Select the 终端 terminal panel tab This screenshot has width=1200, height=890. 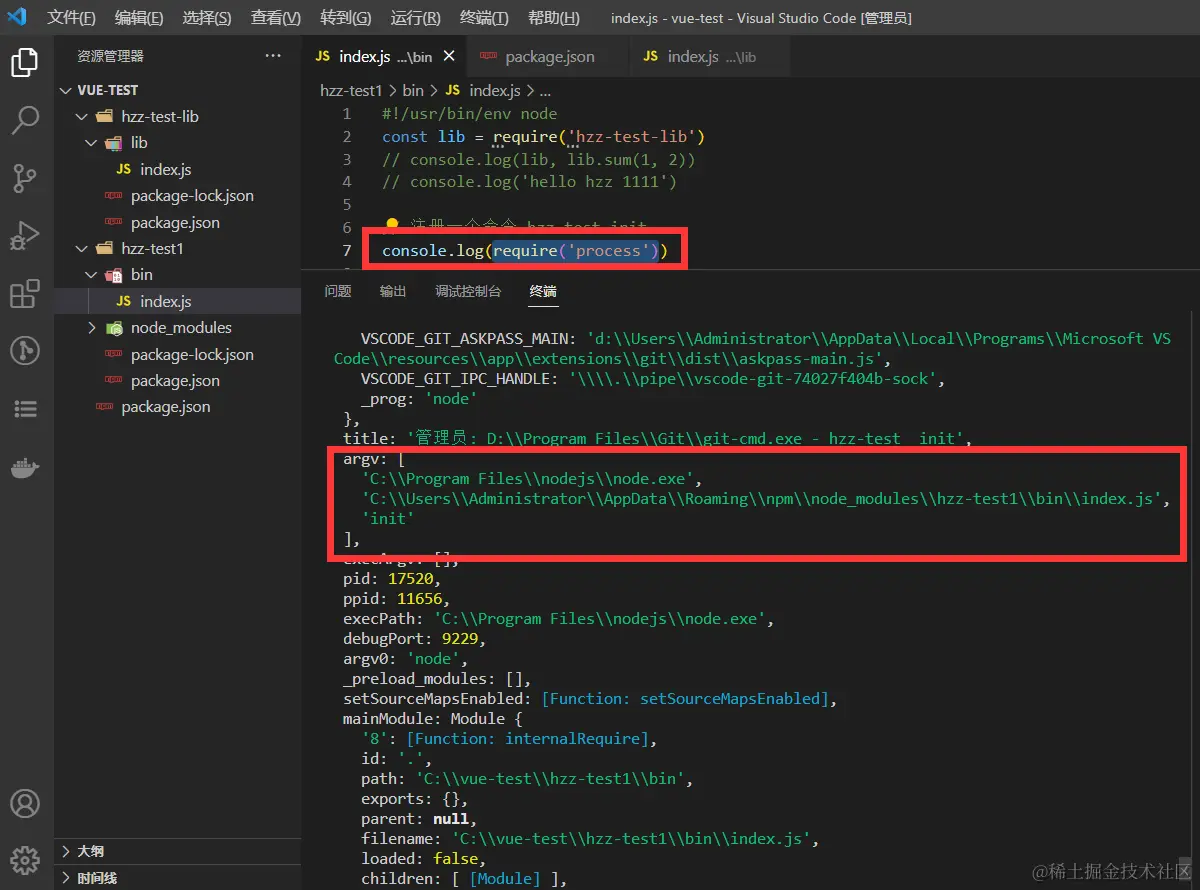[x=543, y=291]
